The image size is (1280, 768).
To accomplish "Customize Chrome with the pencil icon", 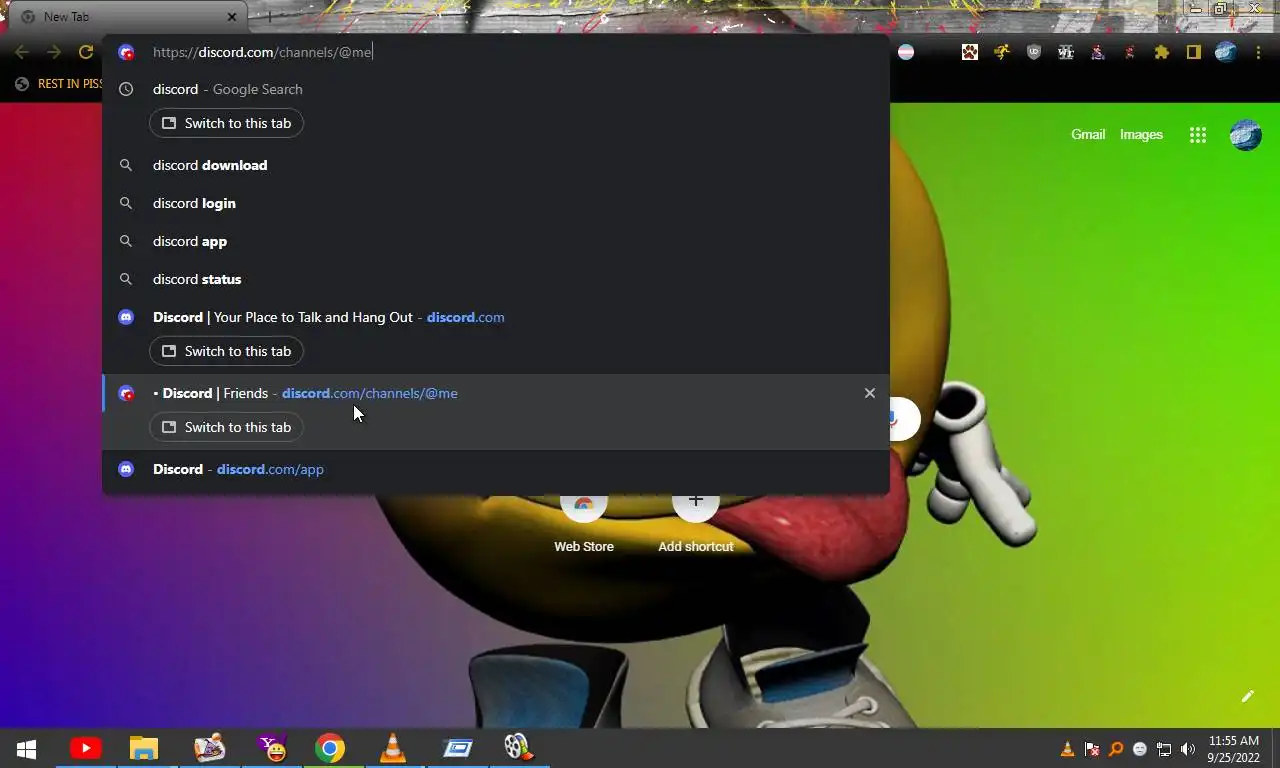I will (1248, 696).
